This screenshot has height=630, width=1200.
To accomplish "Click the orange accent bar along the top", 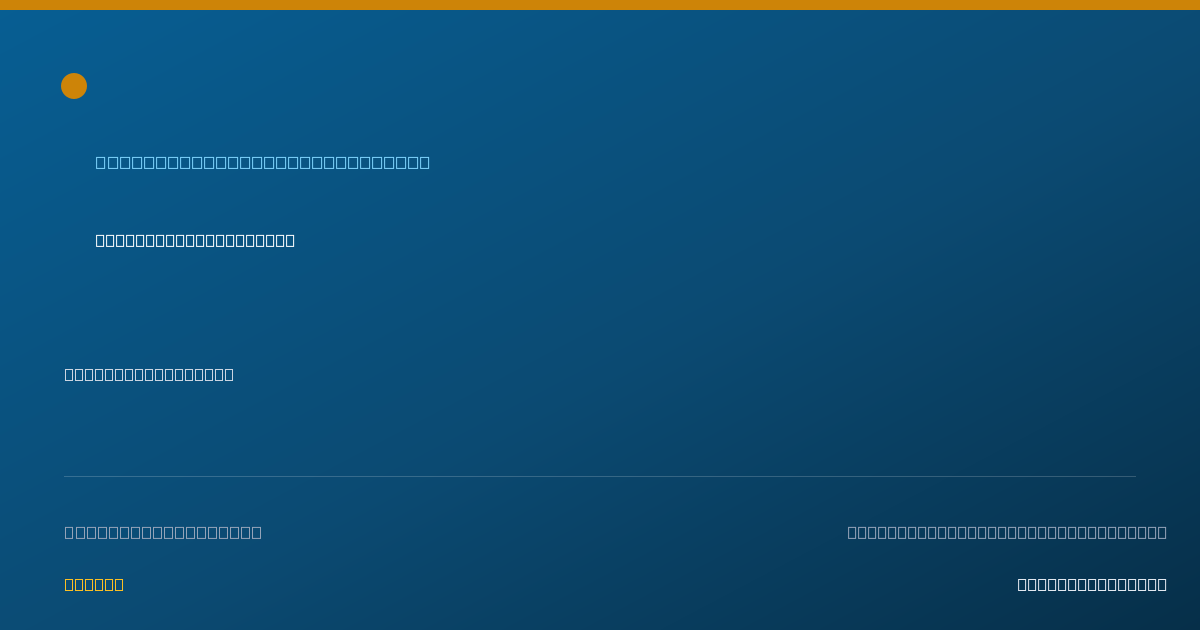I will coord(600,5).
